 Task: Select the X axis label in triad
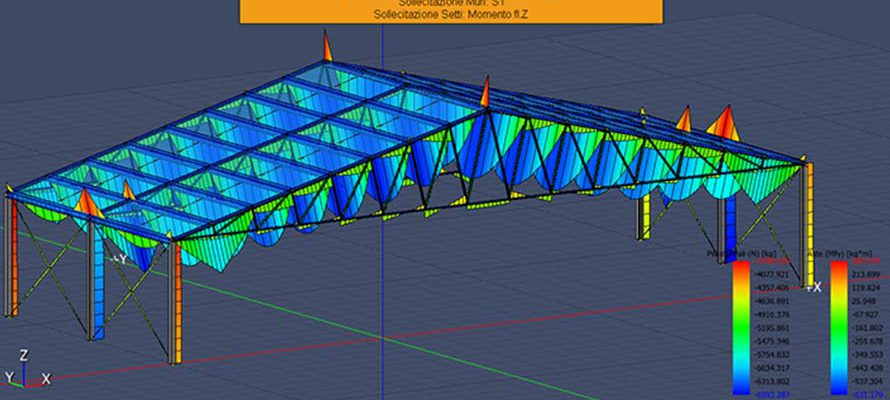tap(46, 379)
